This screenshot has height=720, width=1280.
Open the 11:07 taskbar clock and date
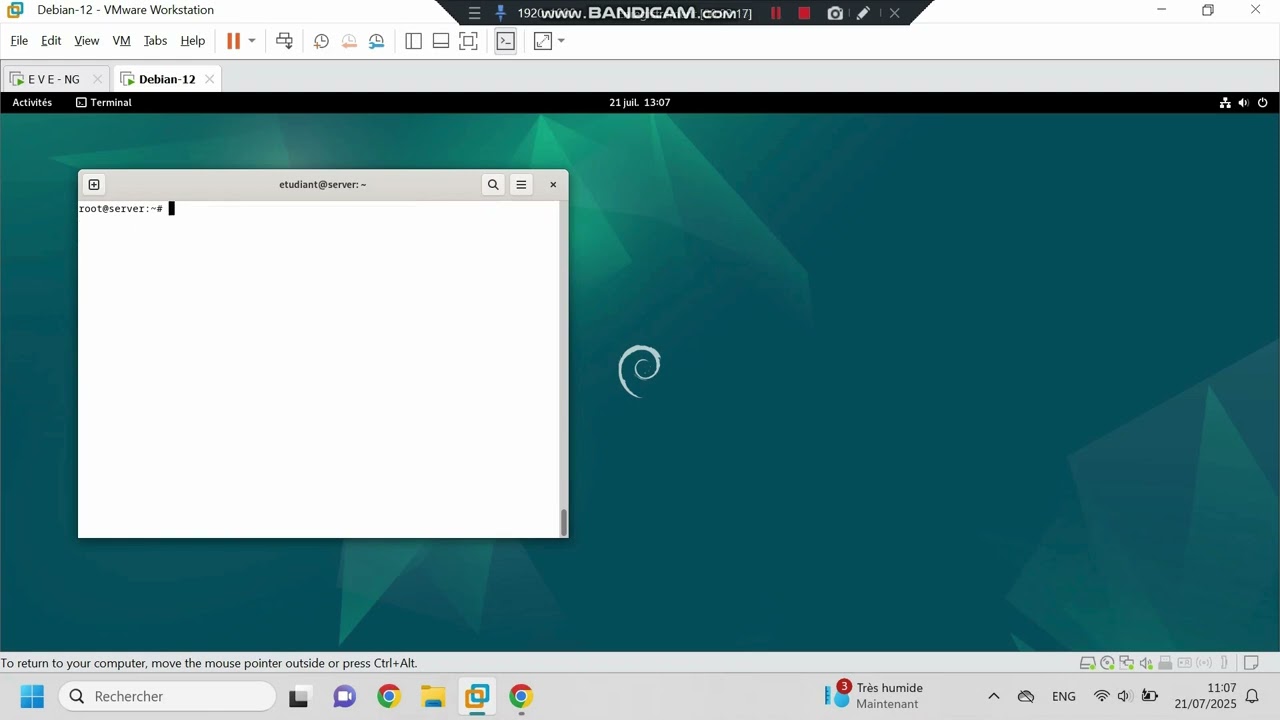(x=1206, y=696)
